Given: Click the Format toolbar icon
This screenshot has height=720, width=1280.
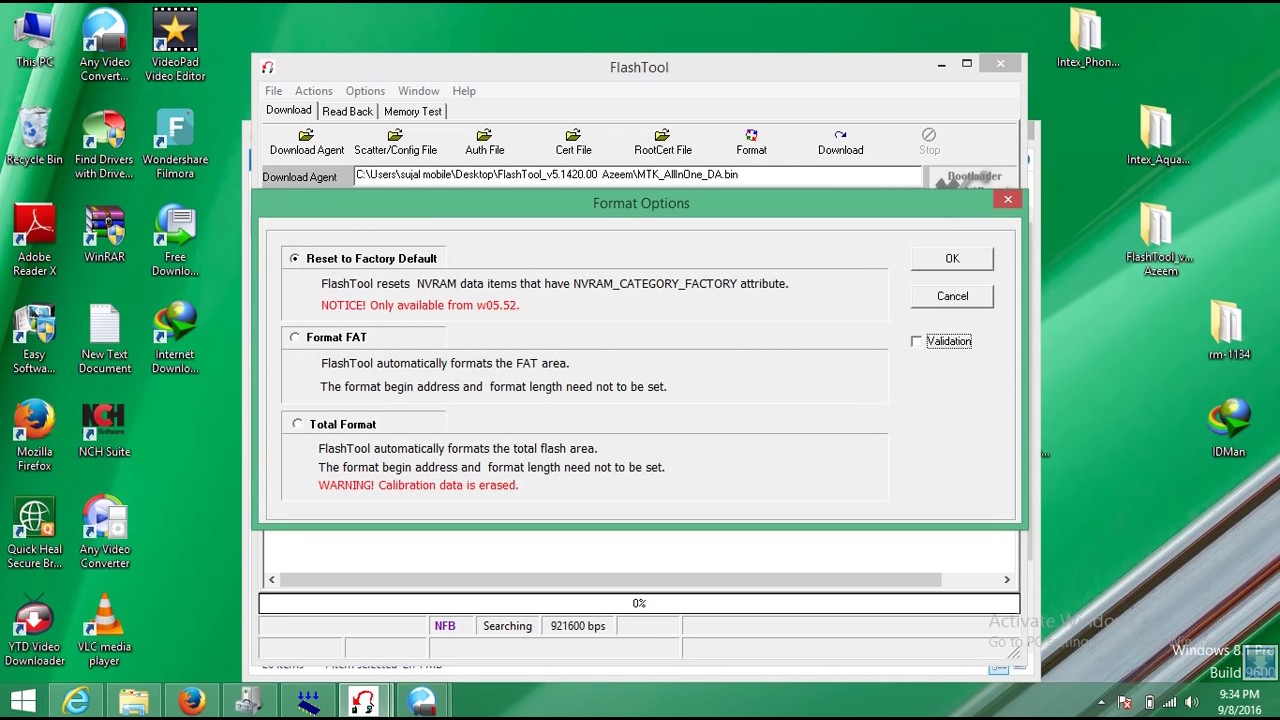Looking at the screenshot, I should 751,142.
